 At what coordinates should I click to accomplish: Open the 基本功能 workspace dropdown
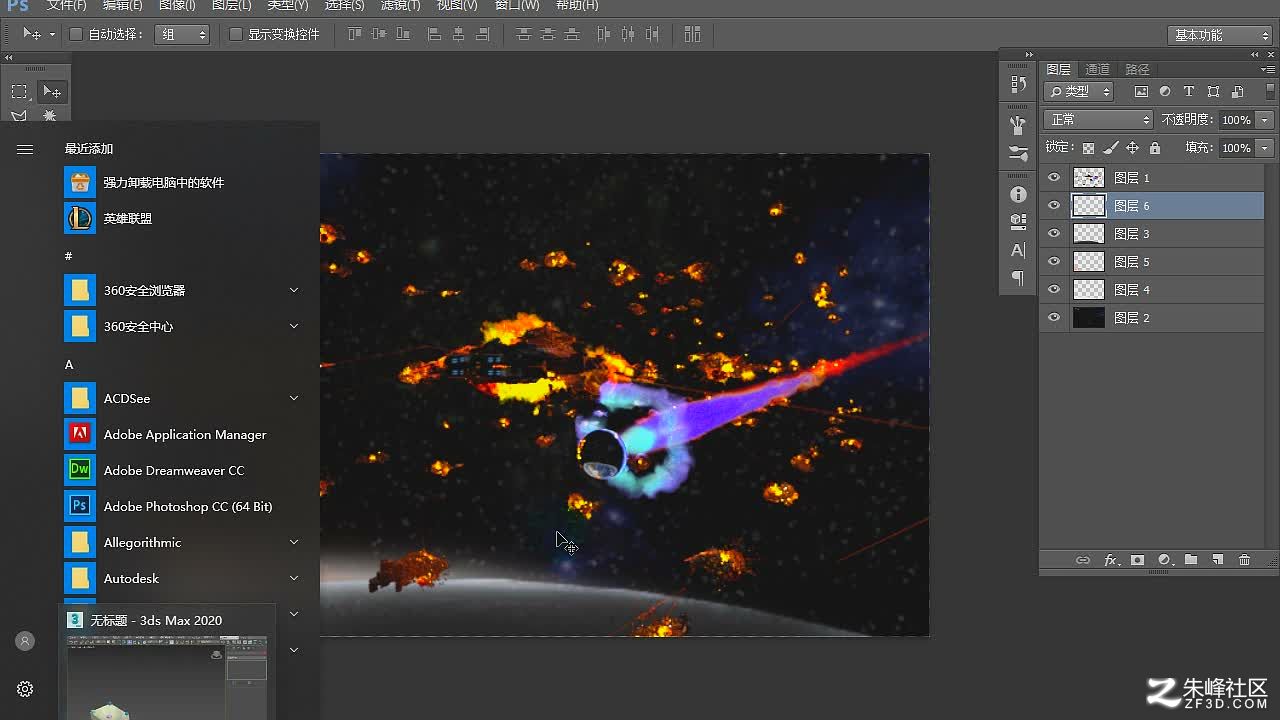[1219, 35]
